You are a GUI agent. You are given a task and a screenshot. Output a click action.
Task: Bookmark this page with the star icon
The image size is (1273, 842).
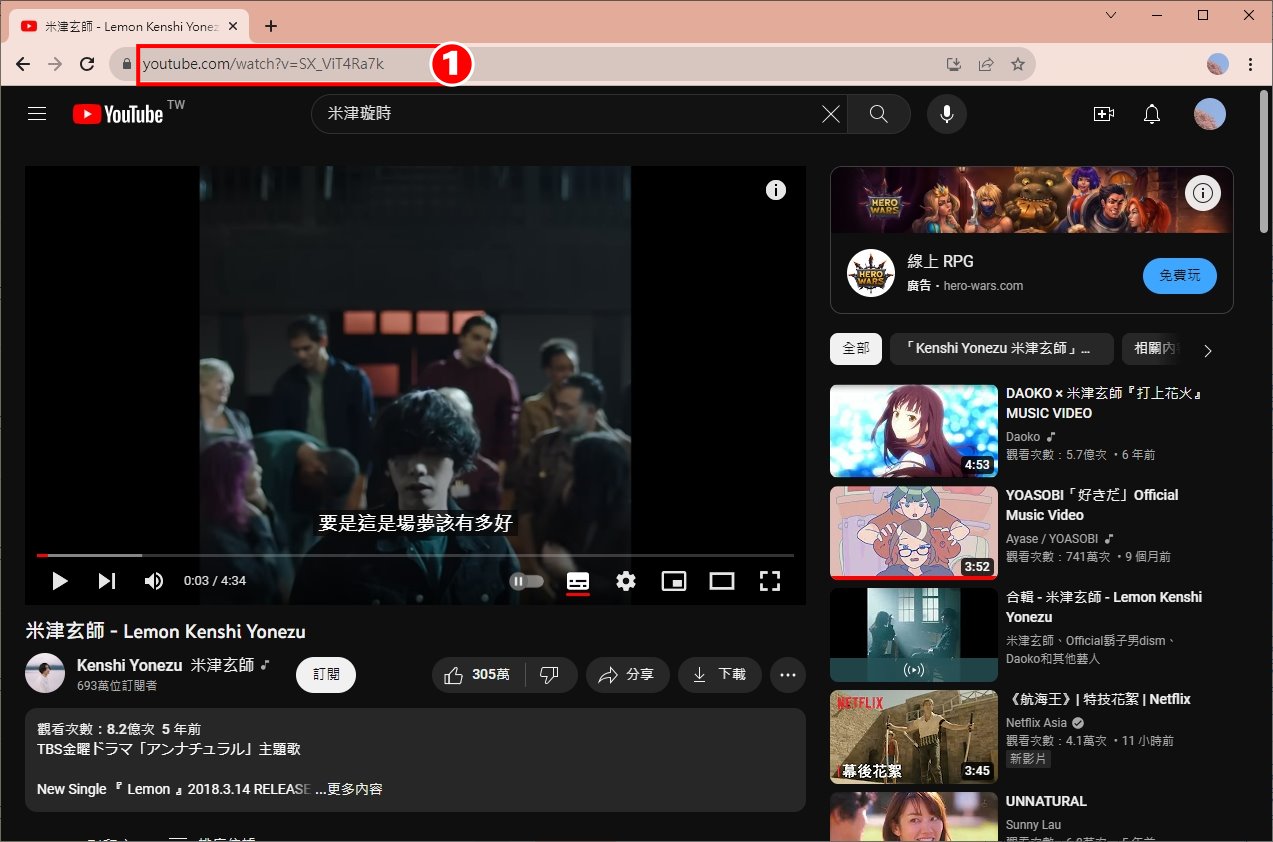(x=1018, y=64)
